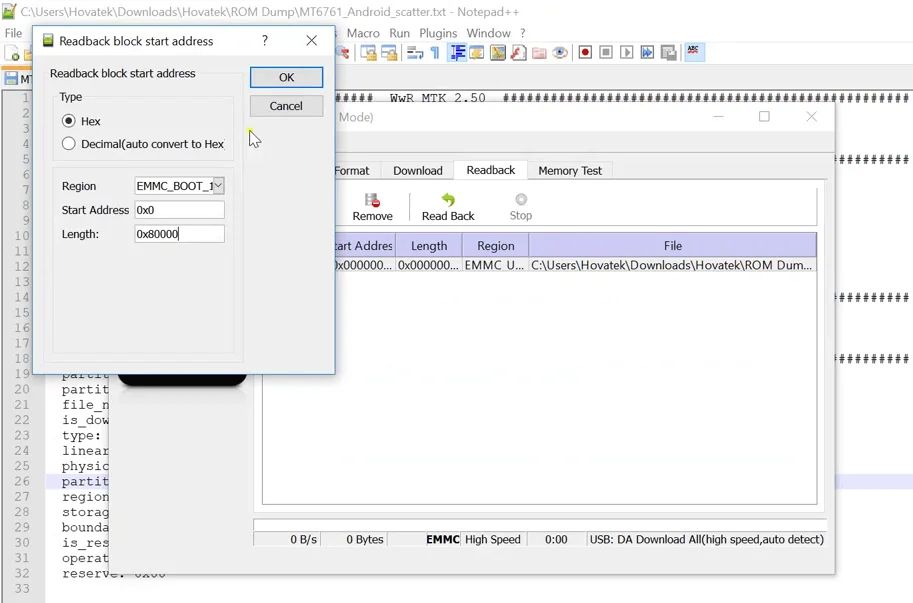This screenshot has height=603, width=913.
Task: Start macro recording red dot icon
Action: click(x=585, y=52)
